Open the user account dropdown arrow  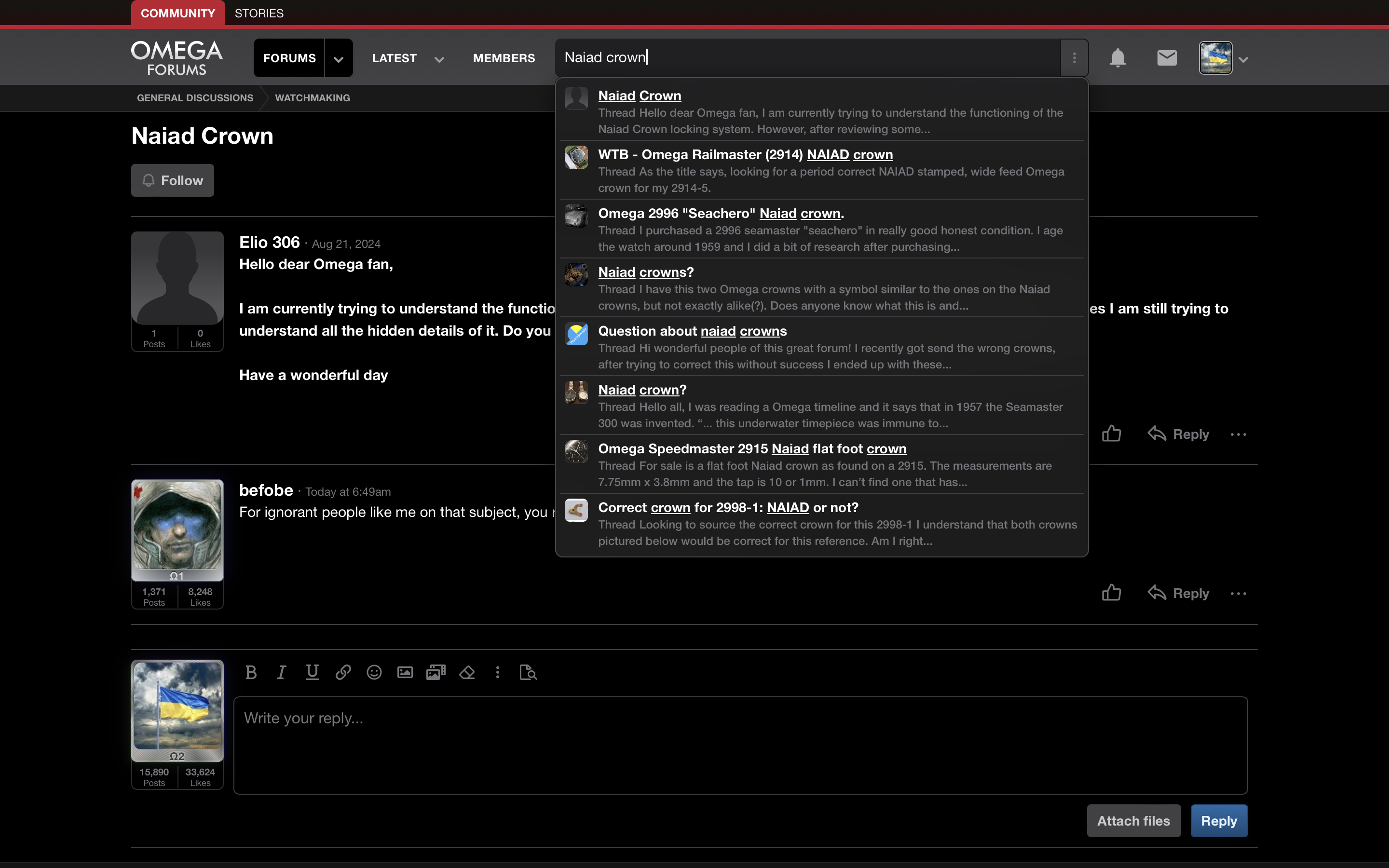(x=1244, y=59)
